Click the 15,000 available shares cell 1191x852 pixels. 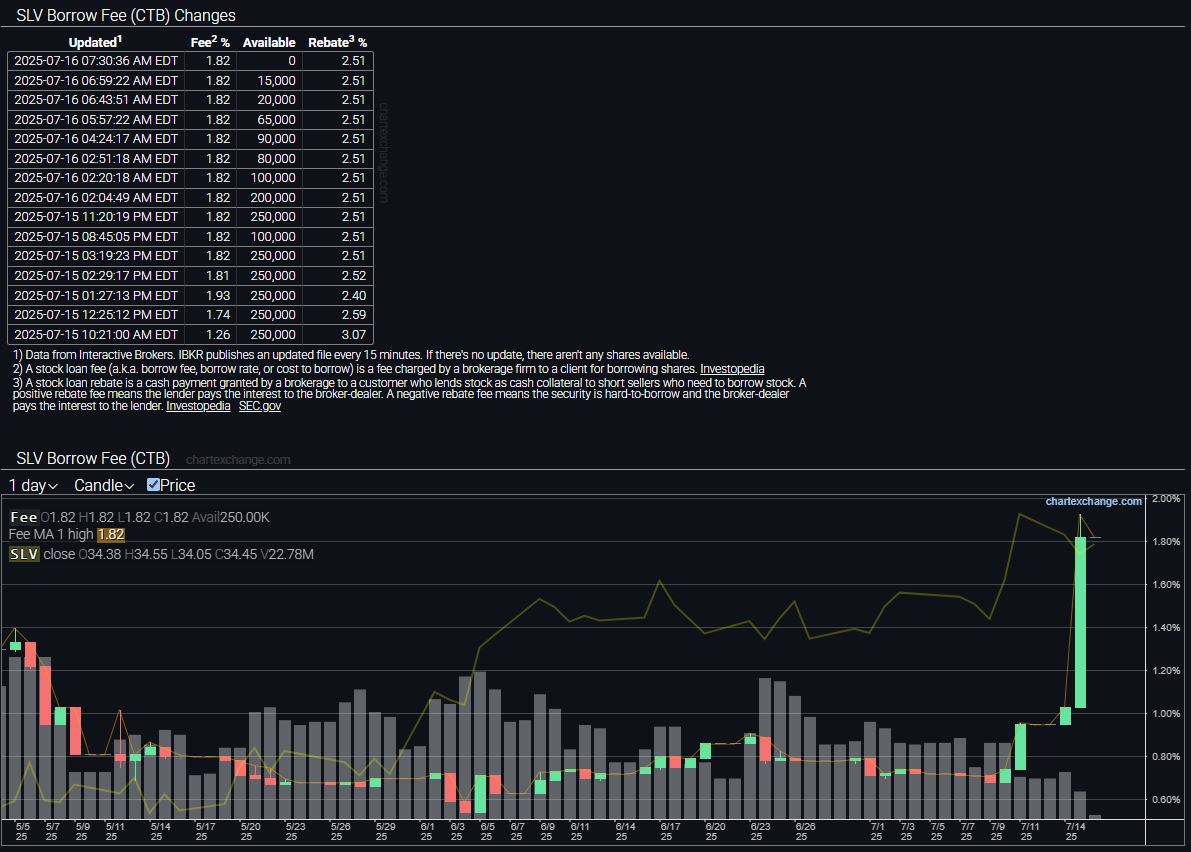tap(270, 80)
